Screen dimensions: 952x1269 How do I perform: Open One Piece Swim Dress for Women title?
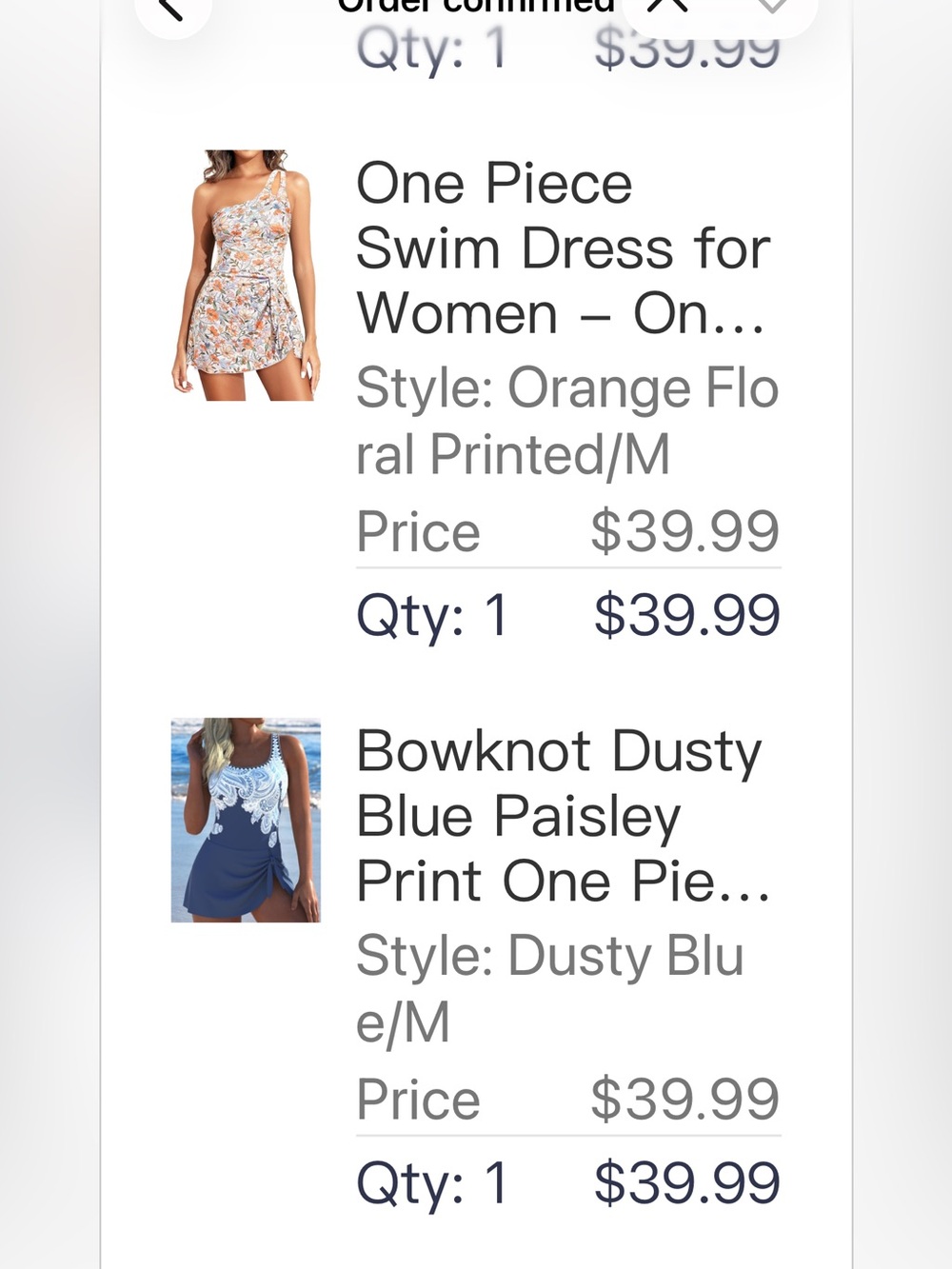pos(562,248)
